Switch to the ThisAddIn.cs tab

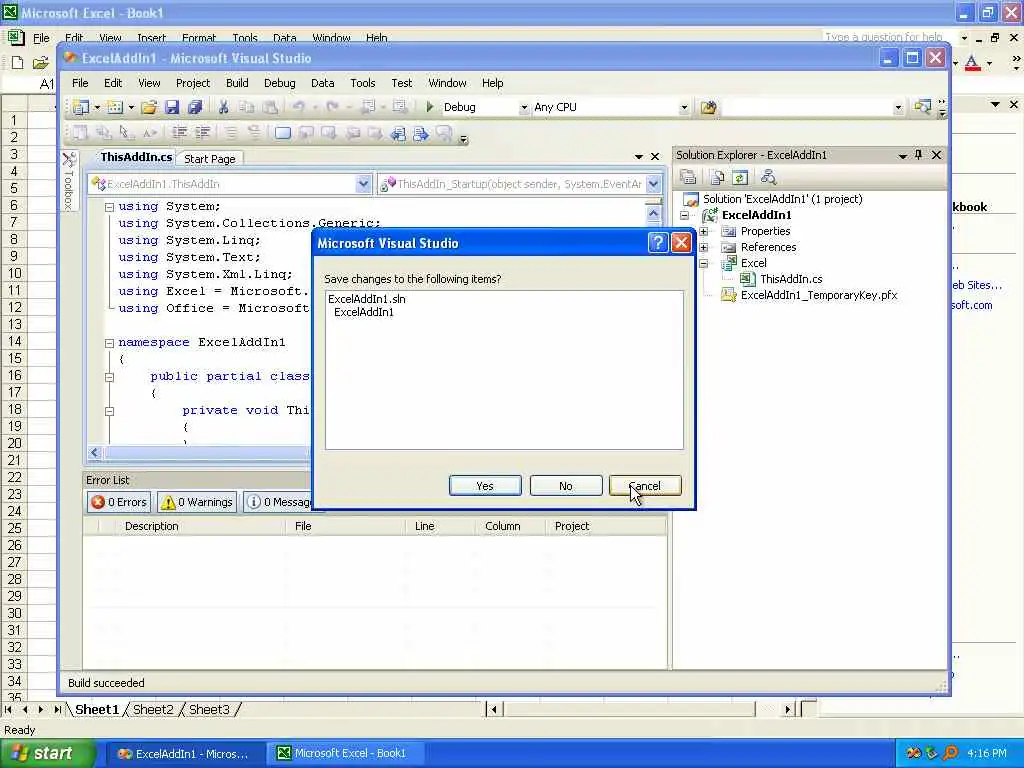(x=136, y=157)
